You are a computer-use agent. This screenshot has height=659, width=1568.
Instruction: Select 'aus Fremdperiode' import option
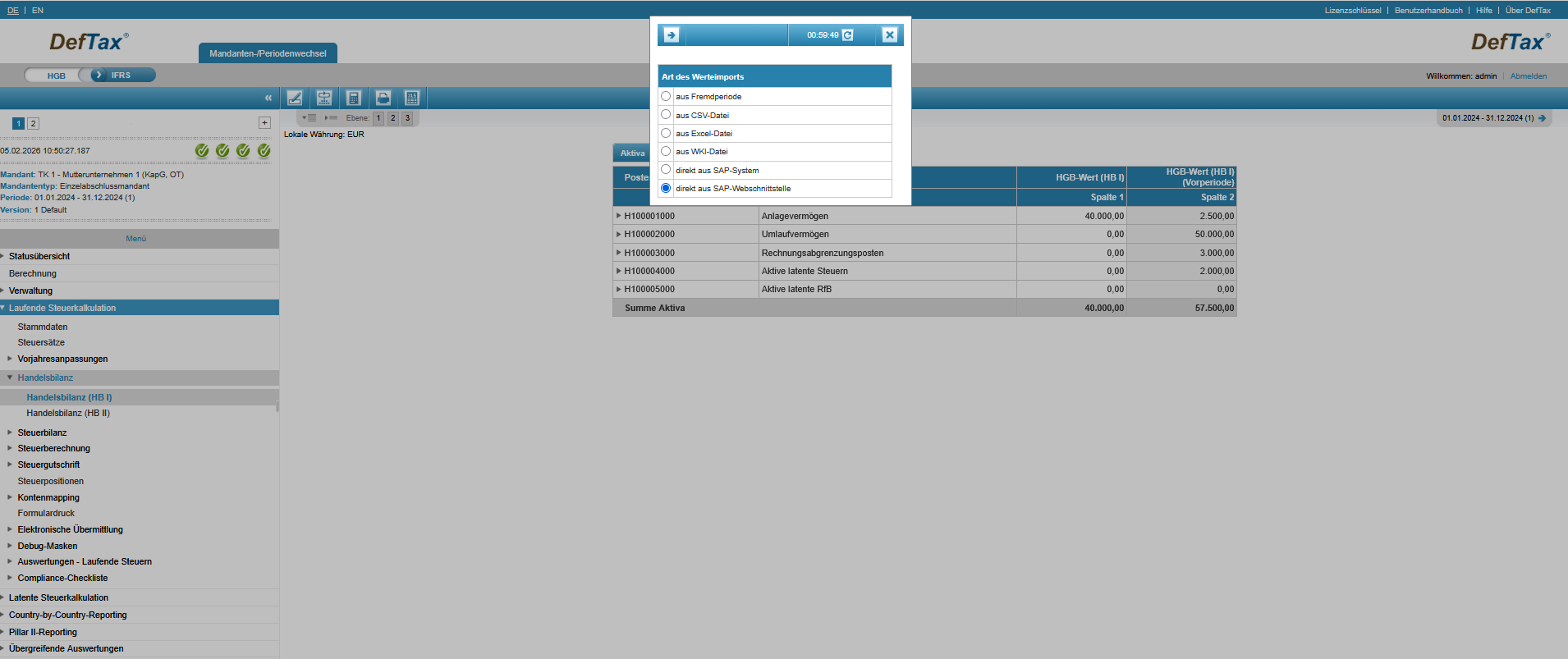point(666,96)
